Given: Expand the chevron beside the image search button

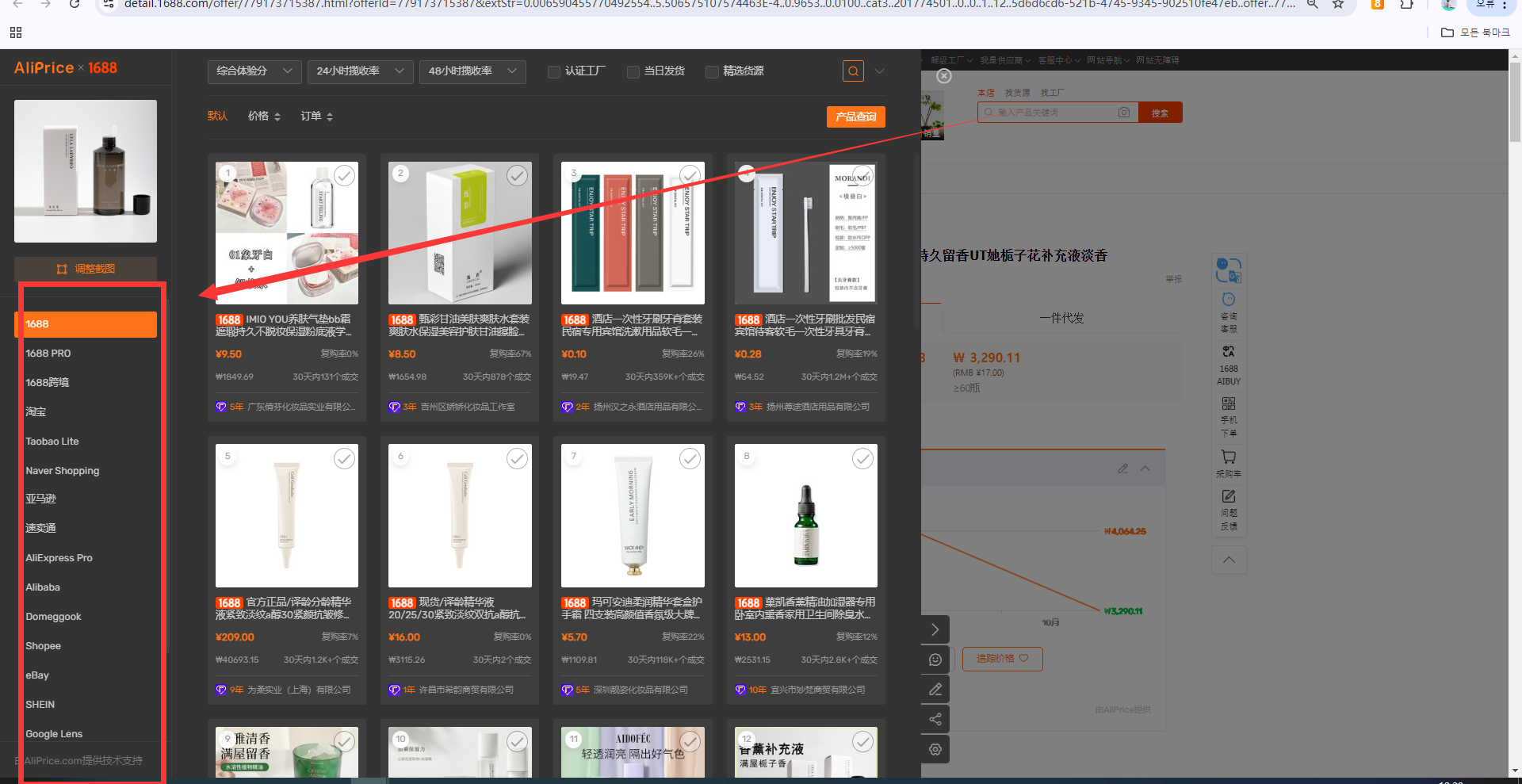Looking at the screenshot, I should point(879,71).
